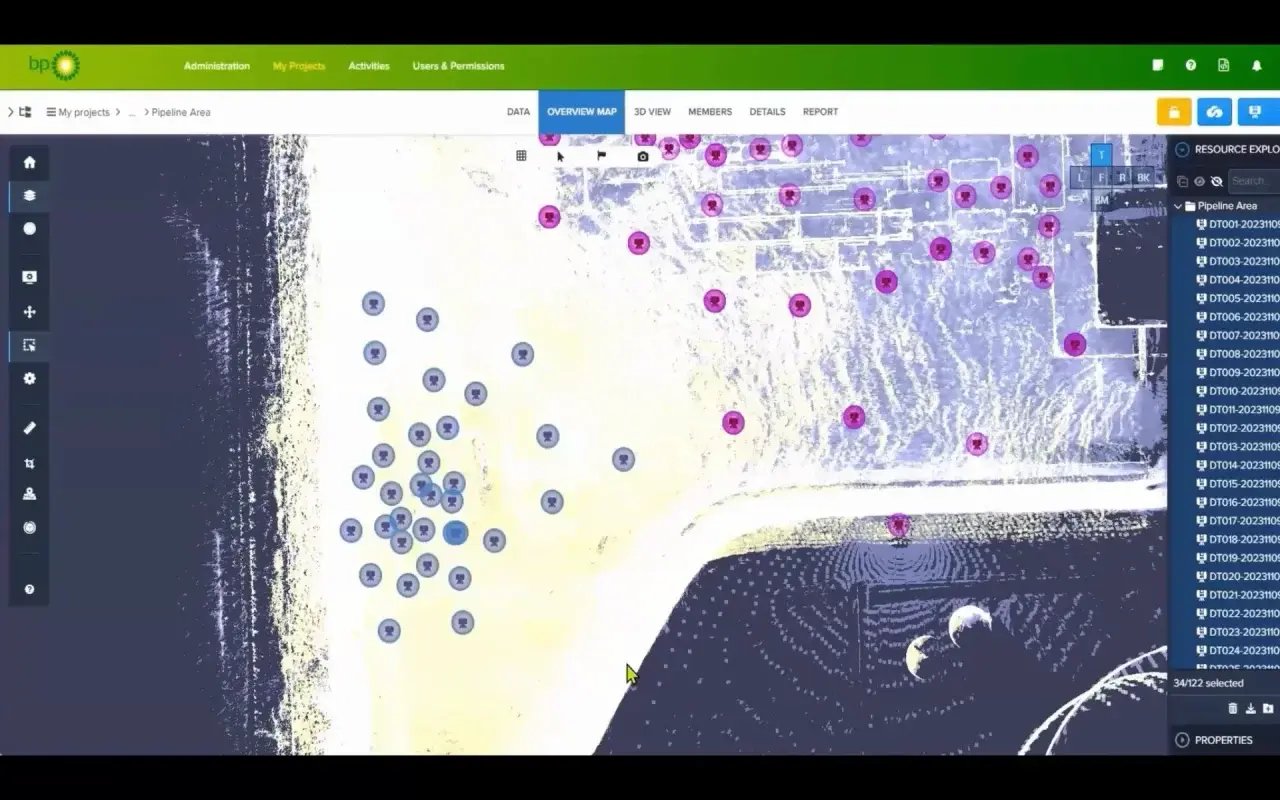The image size is (1280, 800).
Task: Click the orange unlock button
Action: tap(1173, 112)
